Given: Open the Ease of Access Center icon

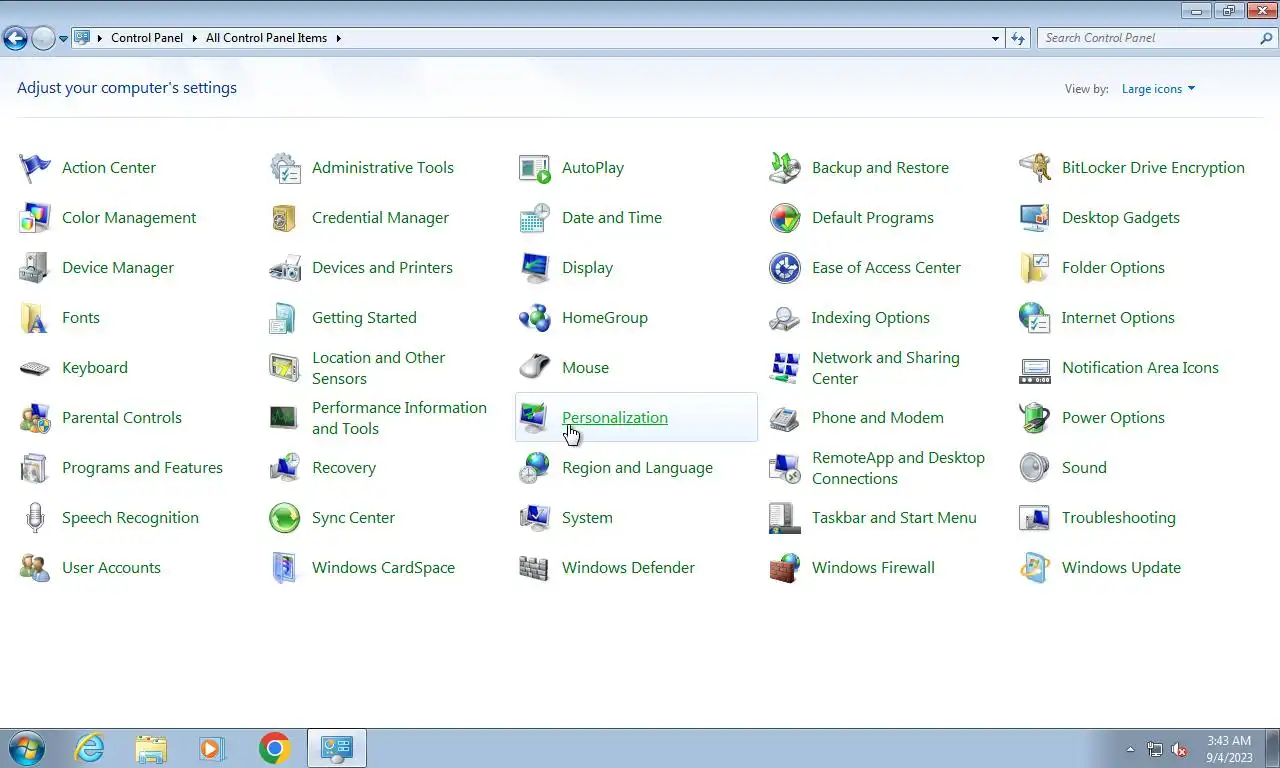Looking at the screenshot, I should click(785, 268).
